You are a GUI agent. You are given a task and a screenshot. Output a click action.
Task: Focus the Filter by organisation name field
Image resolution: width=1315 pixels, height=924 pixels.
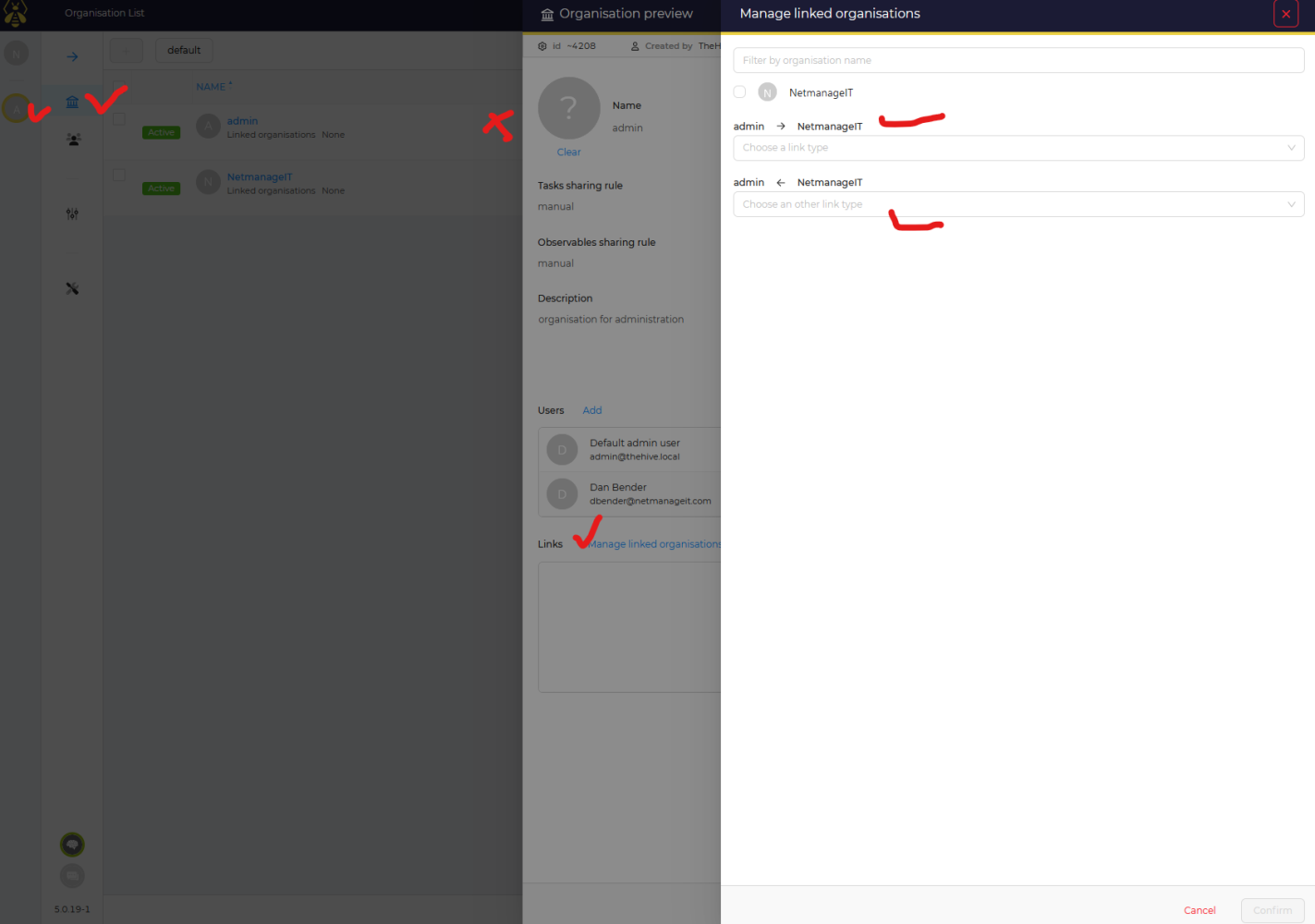point(1017,61)
